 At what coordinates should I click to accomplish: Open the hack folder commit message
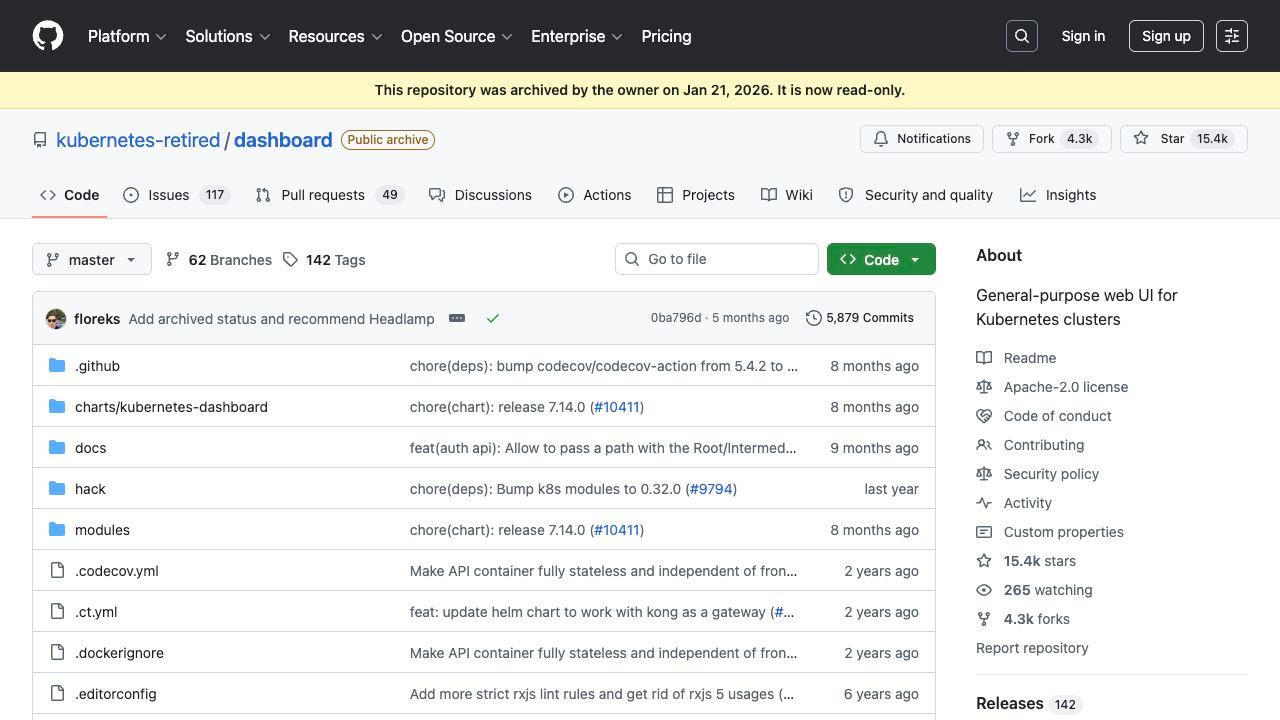point(546,489)
